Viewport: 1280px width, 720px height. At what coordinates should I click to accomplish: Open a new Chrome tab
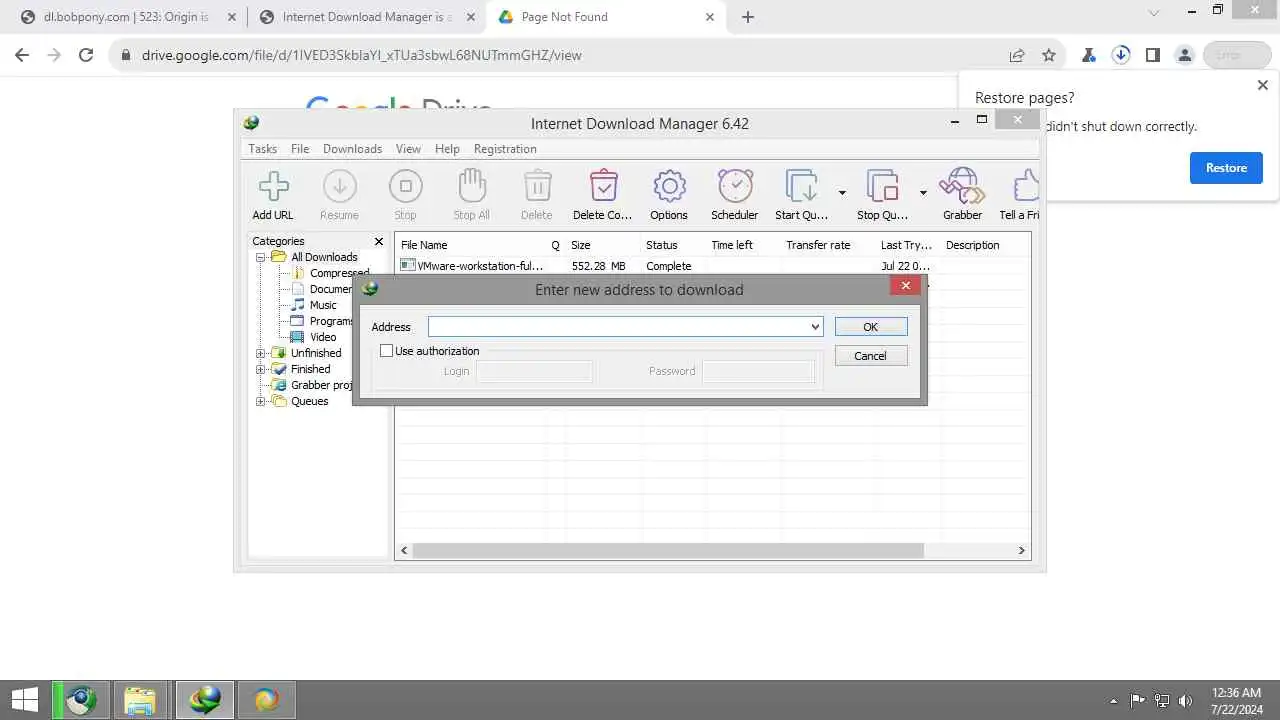(x=748, y=17)
